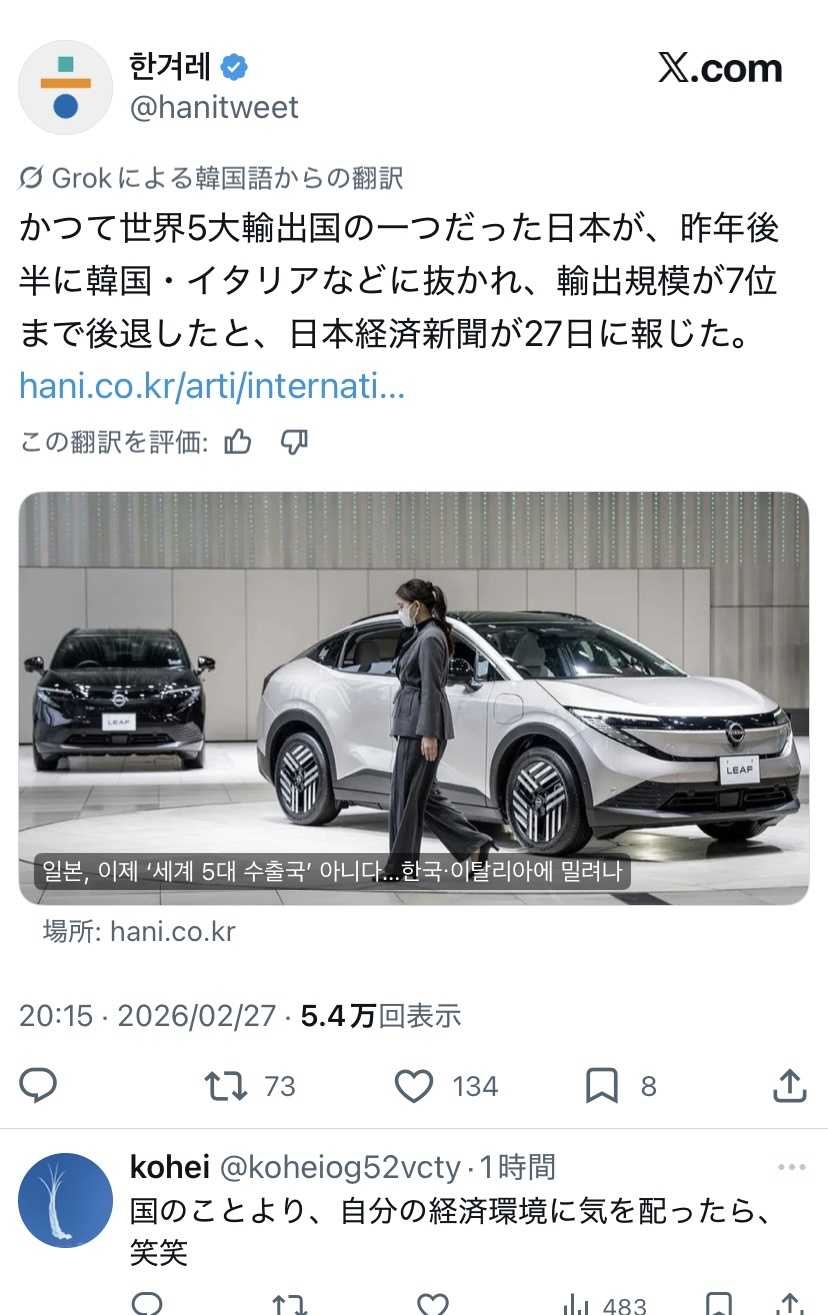
Task: Open the three-dot menu on kohei's reply
Action: [792, 1168]
